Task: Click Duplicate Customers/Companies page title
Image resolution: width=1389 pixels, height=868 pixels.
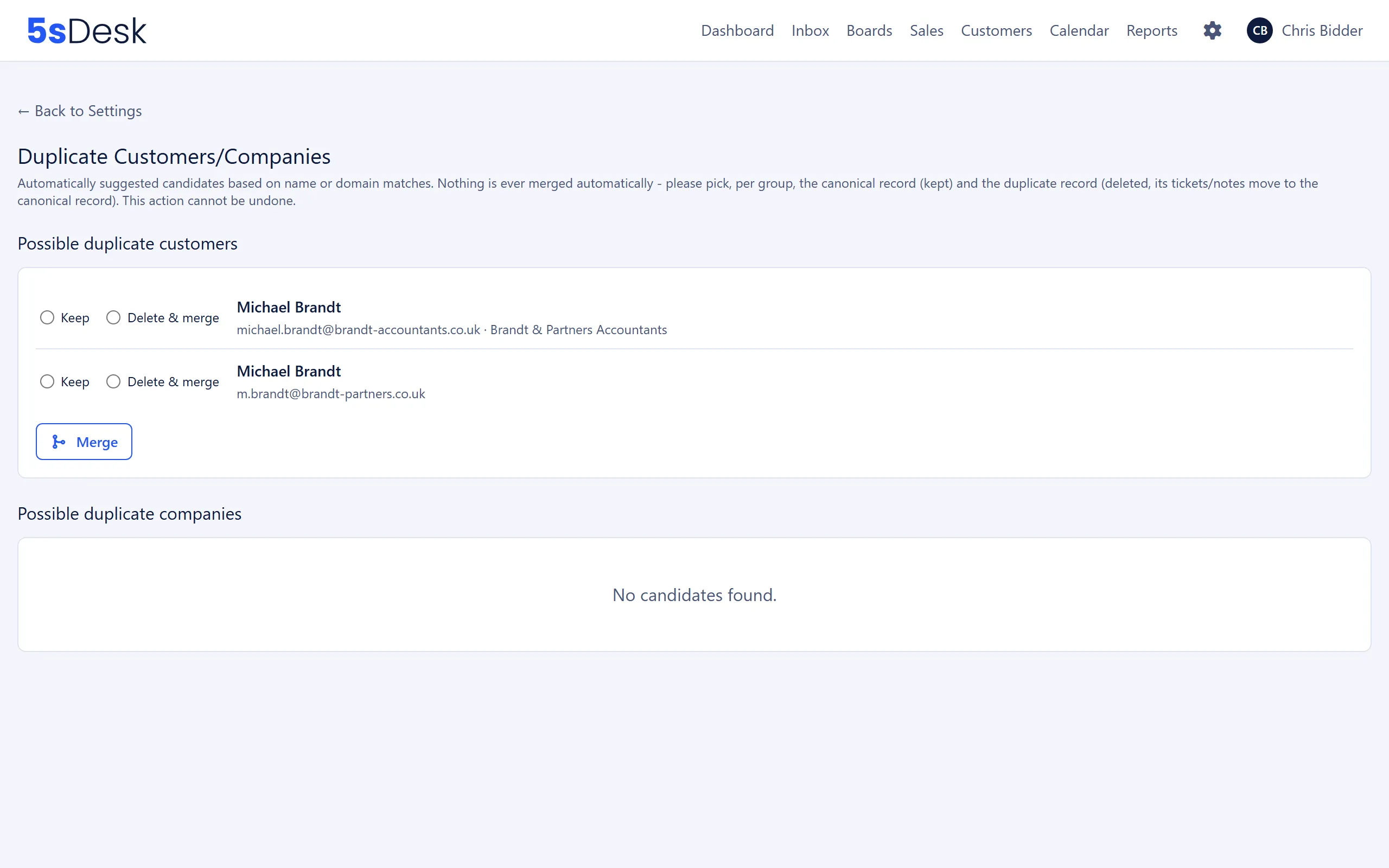Action: coord(174,156)
